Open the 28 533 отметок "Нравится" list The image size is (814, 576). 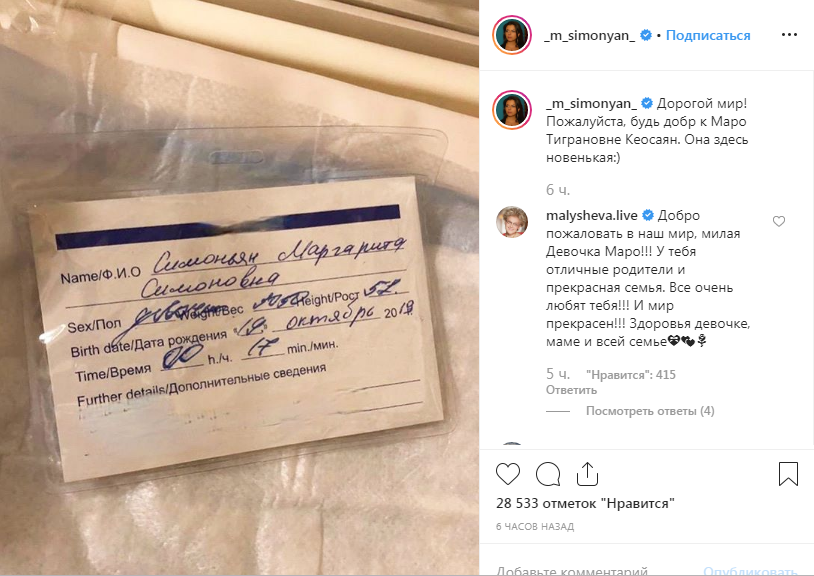(x=585, y=503)
